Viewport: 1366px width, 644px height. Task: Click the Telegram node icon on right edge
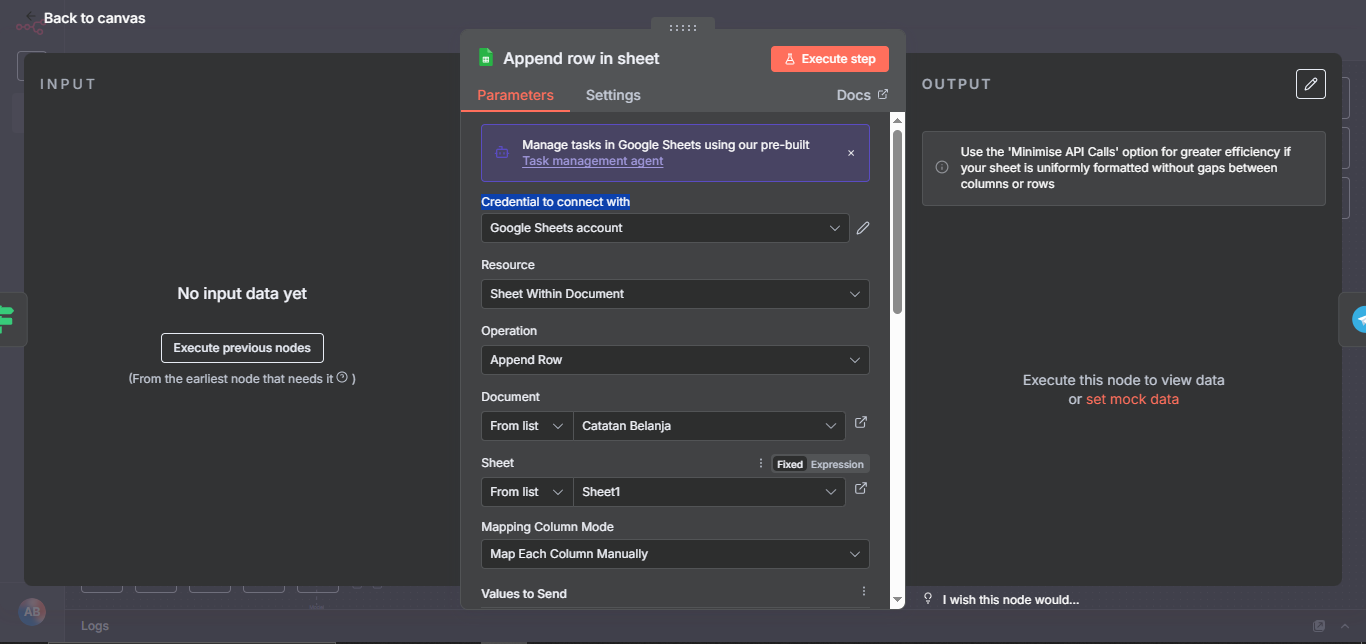click(x=1358, y=319)
